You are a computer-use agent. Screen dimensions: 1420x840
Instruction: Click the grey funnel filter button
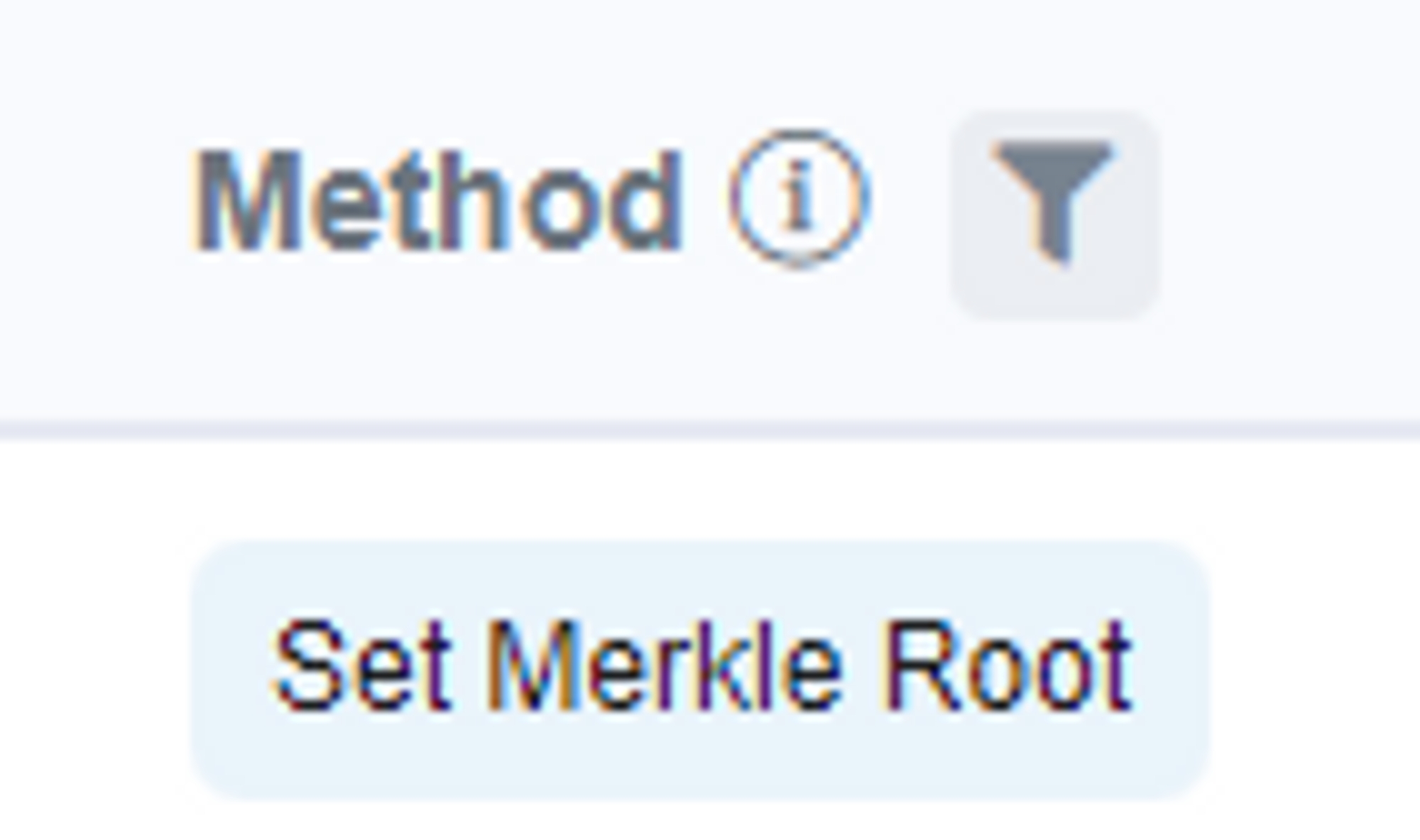click(x=1055, y=214)
